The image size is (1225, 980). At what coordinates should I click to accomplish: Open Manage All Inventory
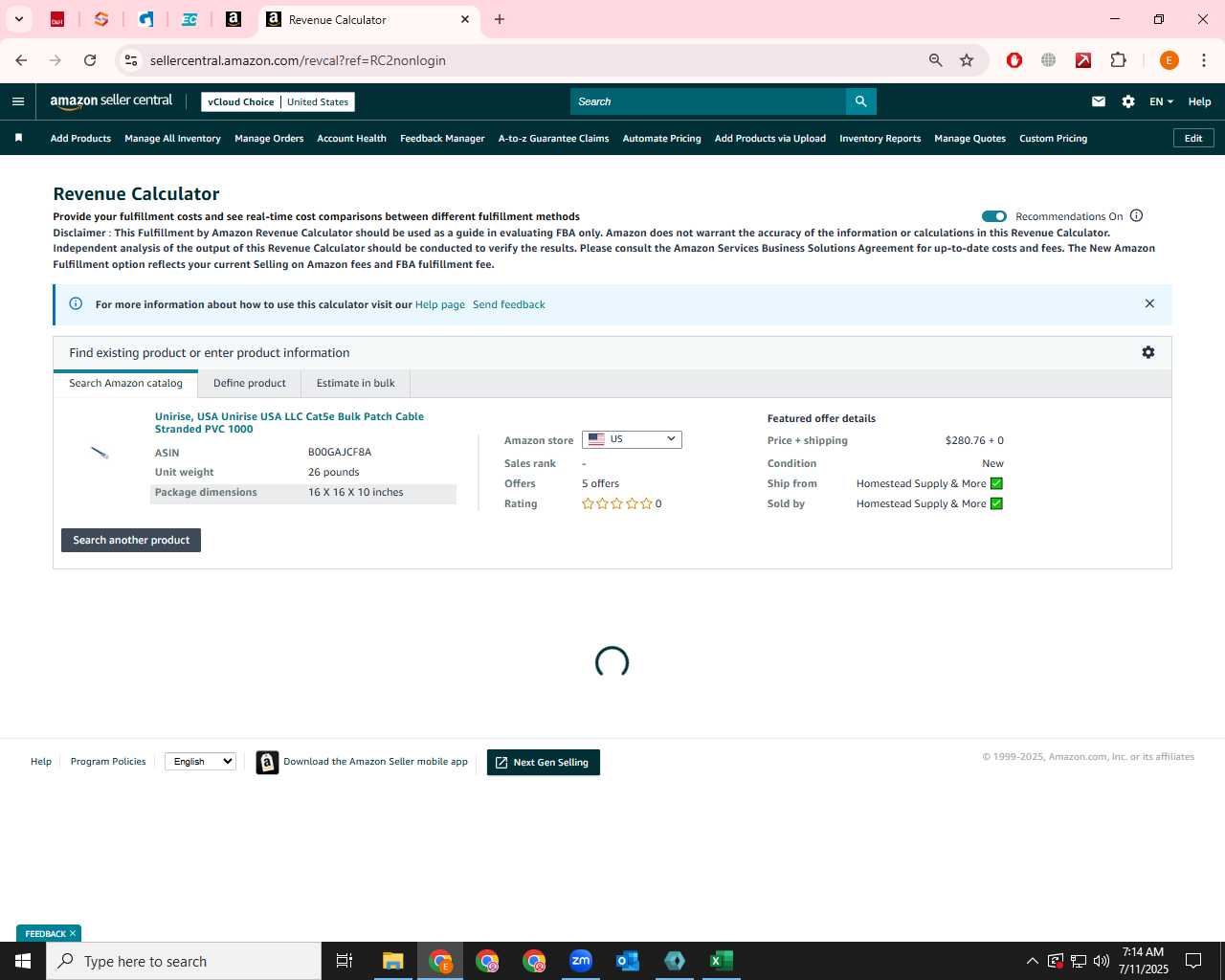click(x=172, y=138)
